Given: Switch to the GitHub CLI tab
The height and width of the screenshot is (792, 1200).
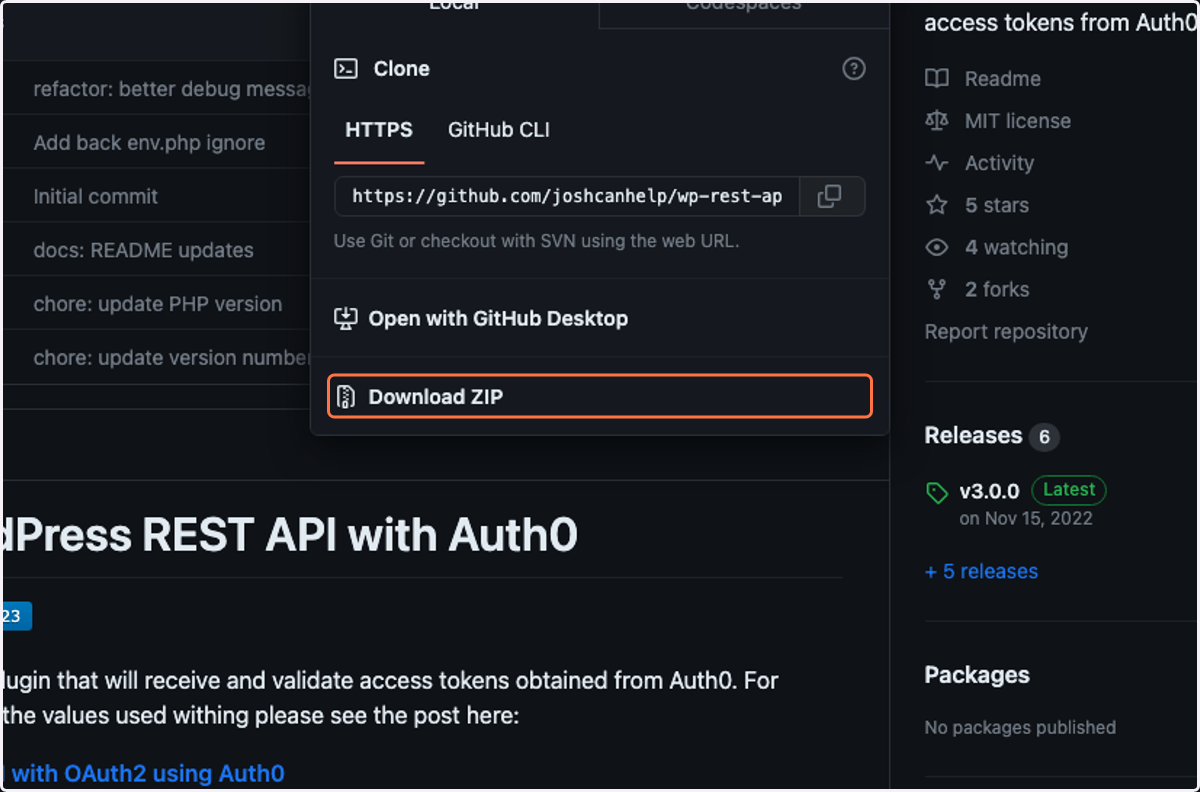Looking at the screenshot, I should click(498, 130).
